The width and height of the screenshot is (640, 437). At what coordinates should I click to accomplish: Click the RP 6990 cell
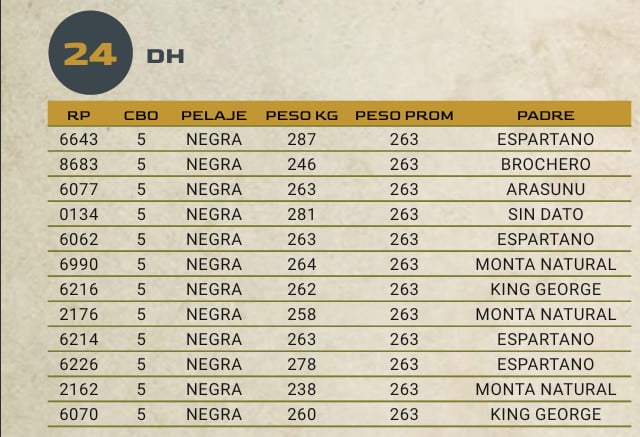(x=79, y=264)
